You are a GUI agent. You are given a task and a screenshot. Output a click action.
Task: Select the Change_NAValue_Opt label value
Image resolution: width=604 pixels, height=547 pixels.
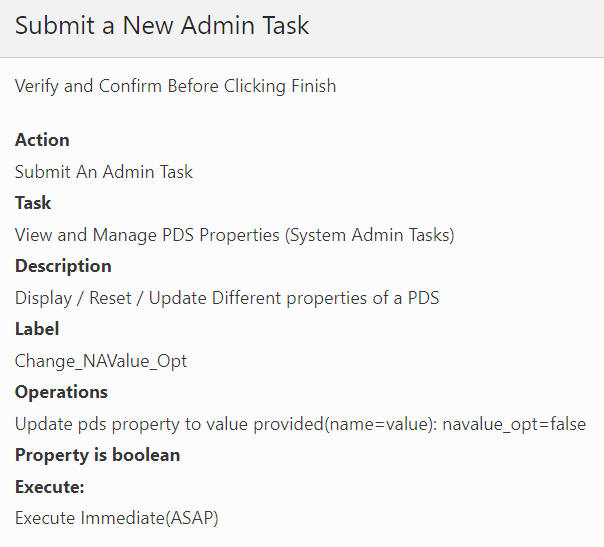pyautogui.click(x=101, y=361)
